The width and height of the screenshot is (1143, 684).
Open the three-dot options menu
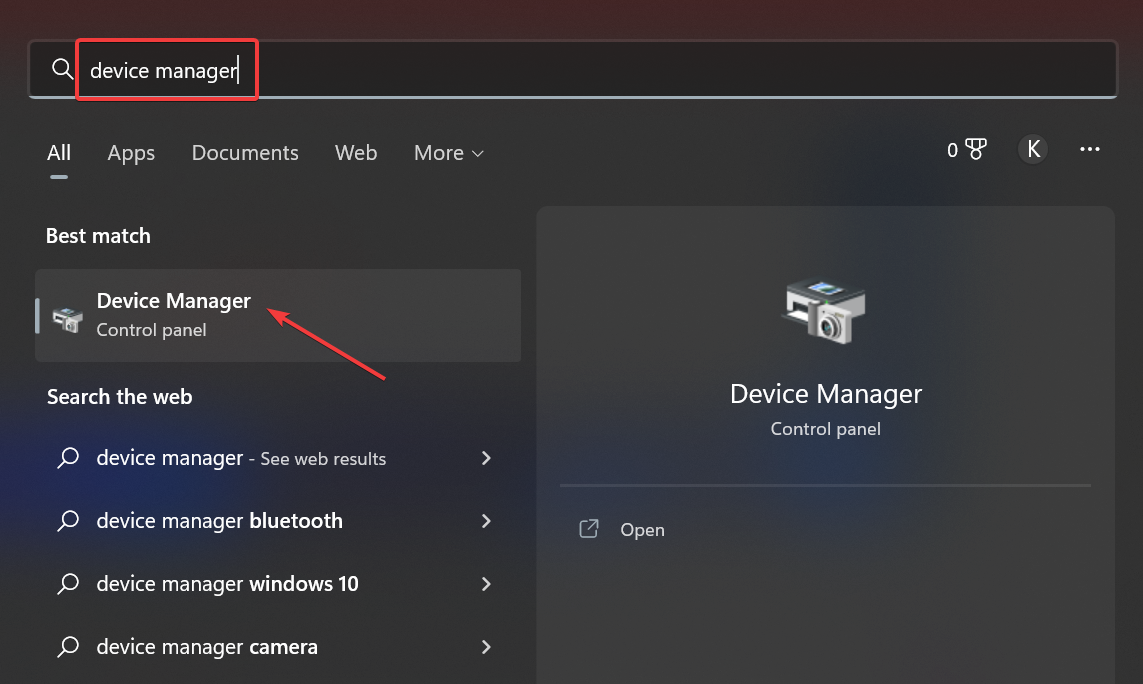(x=1090, y=150)
